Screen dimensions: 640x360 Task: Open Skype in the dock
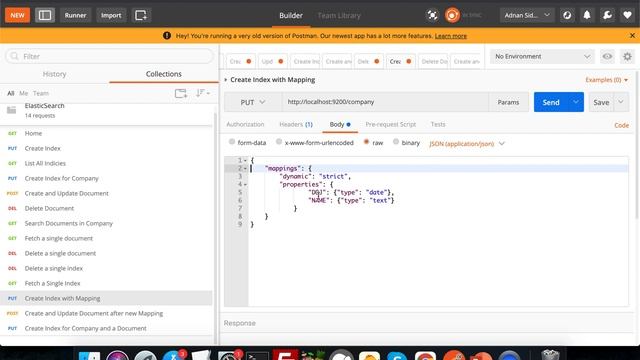pos(397,356)
